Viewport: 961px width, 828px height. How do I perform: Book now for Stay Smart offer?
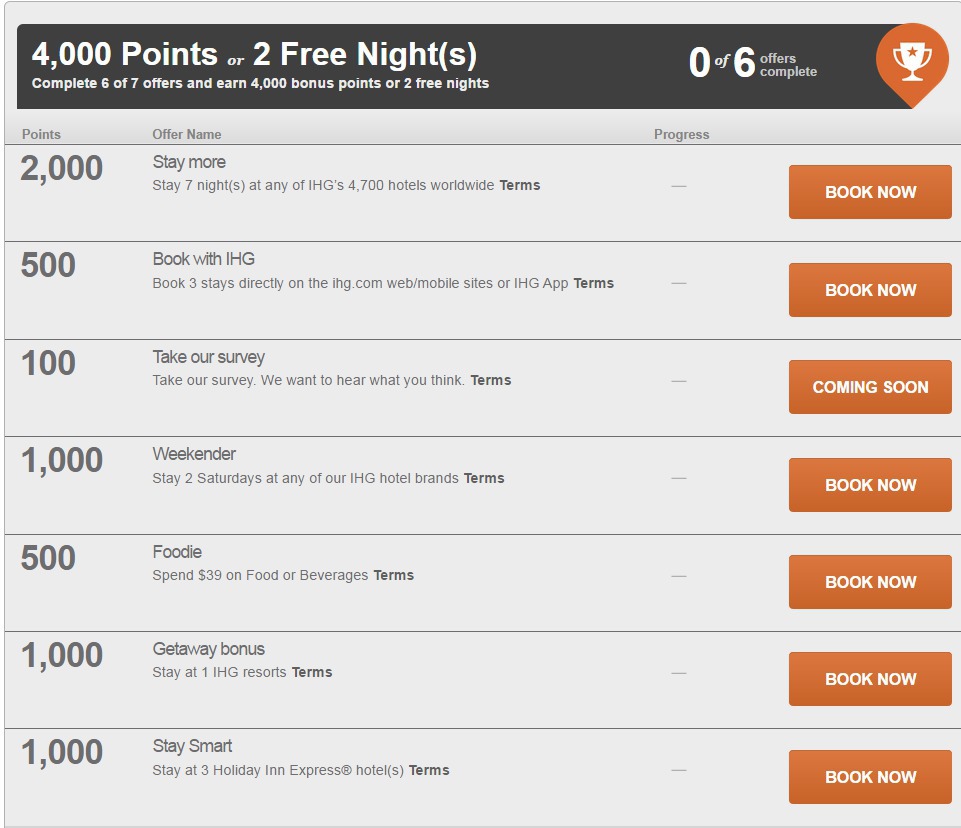click(870, 777)
